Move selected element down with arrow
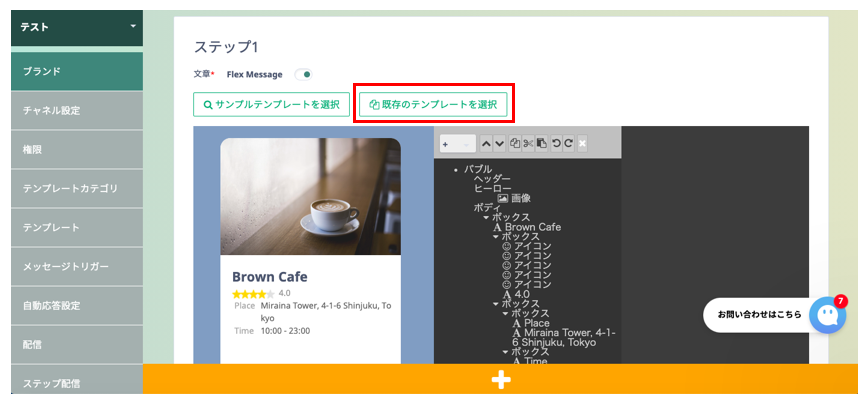Screen dimensions: 866x408 coord(499,144)
